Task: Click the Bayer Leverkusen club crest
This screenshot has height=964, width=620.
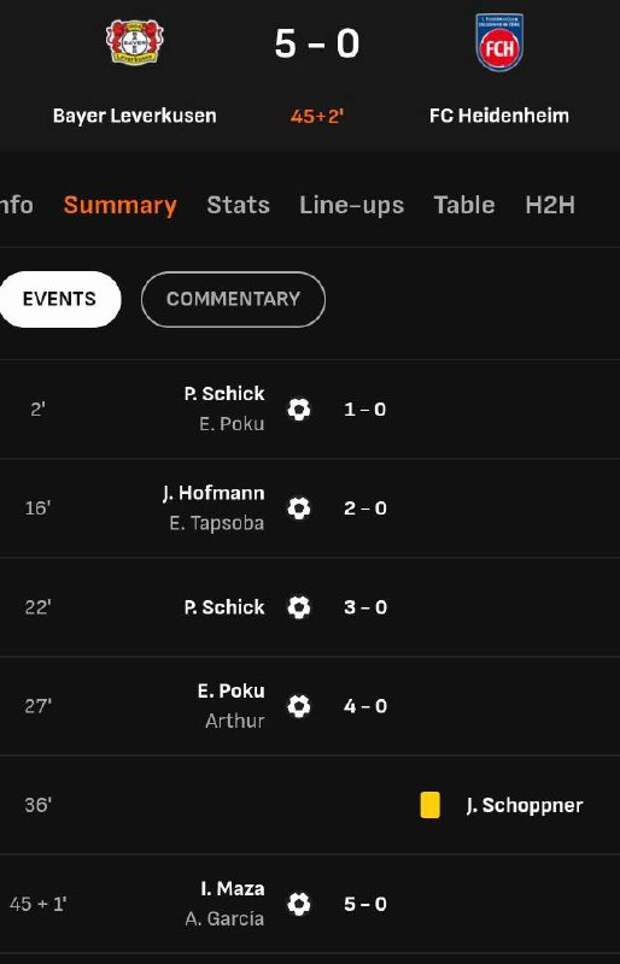Action: tap(134, 42)
